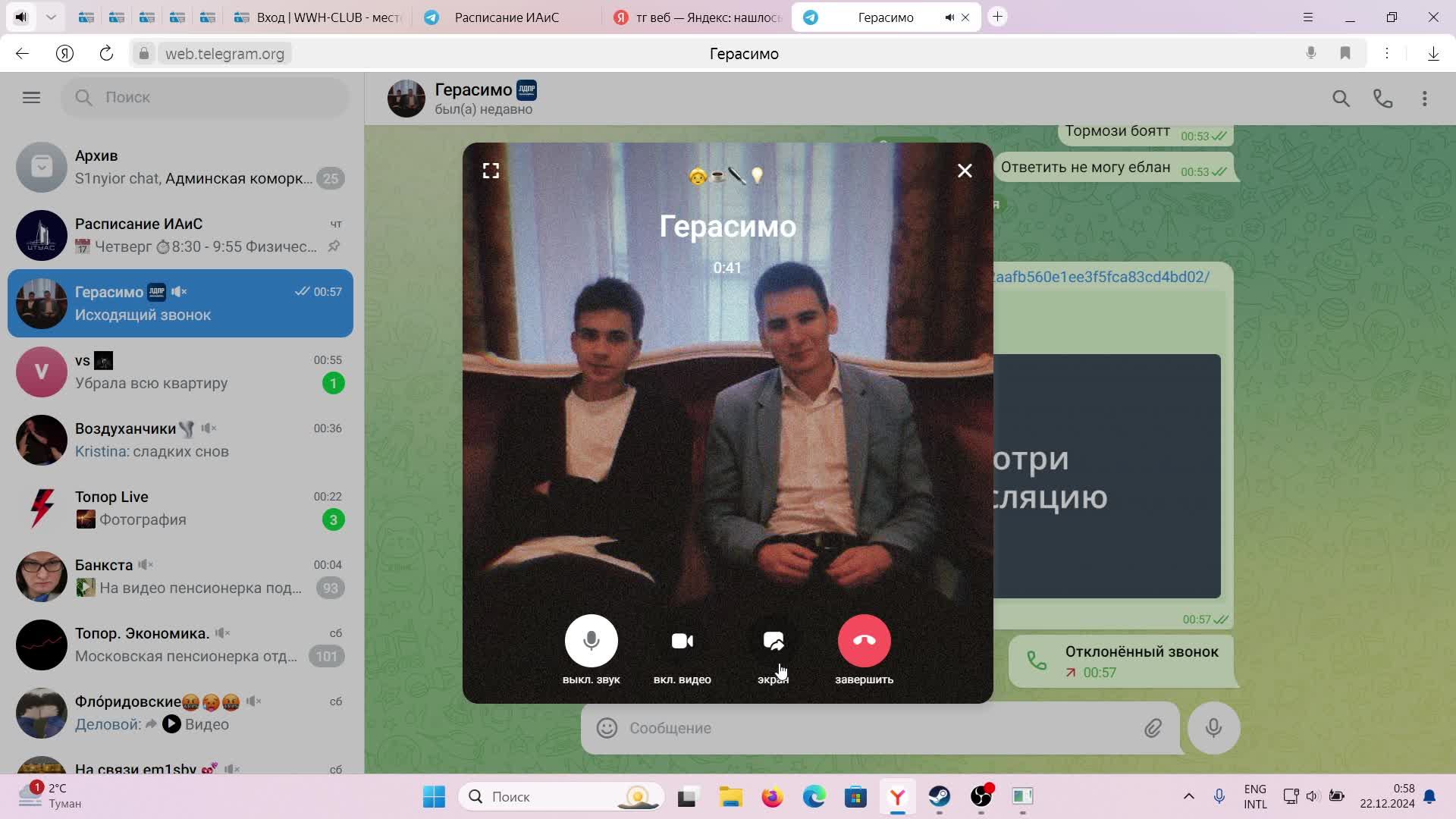Click the attach file paperclip icon

pos(1153,729)
